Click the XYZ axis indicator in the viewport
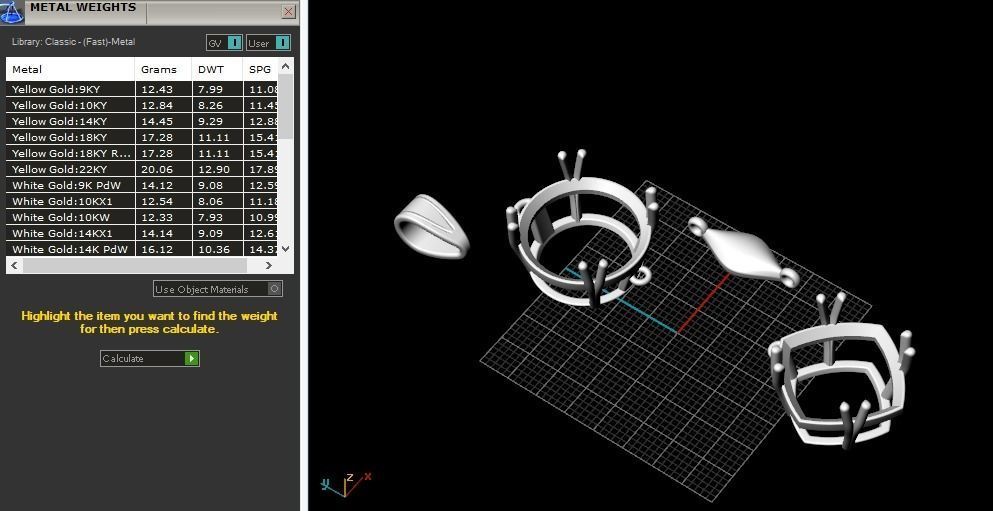Viewport: 993px width, 511px height. pyautogui.click(x=346, y=484)
